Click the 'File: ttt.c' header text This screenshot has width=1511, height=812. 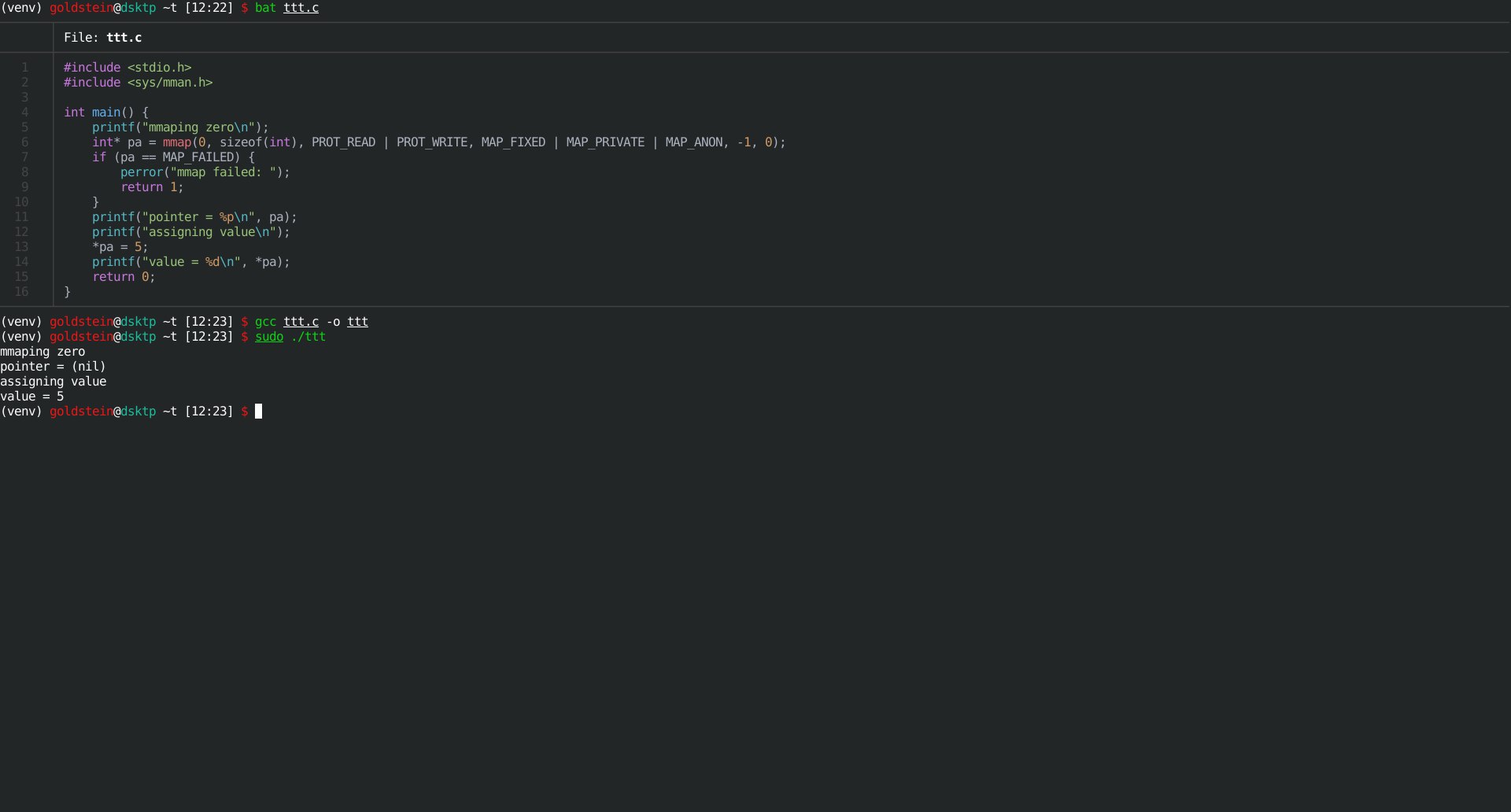point(102,38)
